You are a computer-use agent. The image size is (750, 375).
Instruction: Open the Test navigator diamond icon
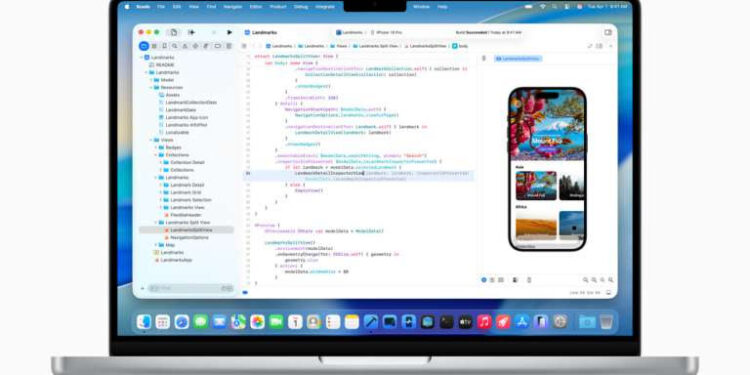click(196, 46)
